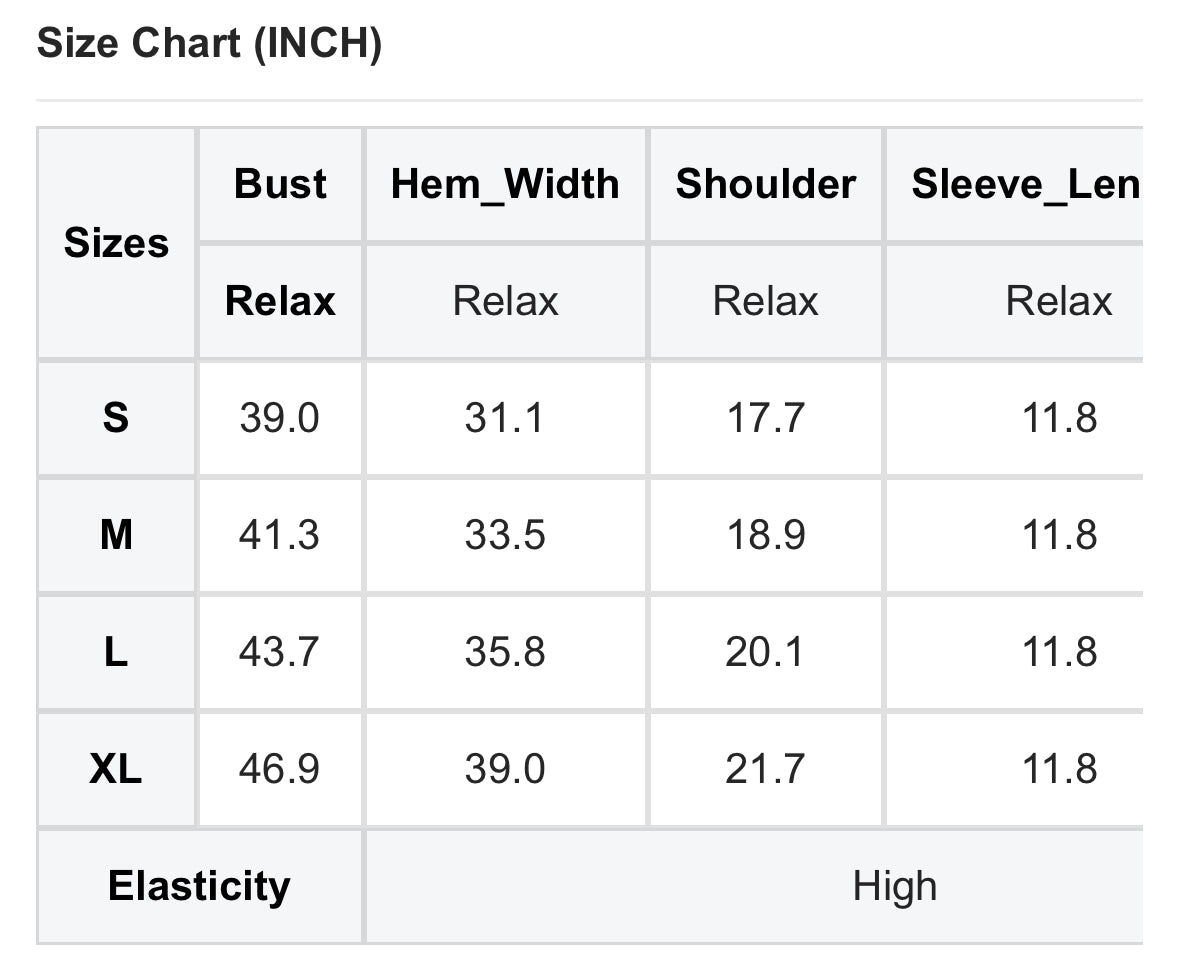This screenshot has width=1179, height=971.
Task: Select the L size row label
Action: coord(116,652)
